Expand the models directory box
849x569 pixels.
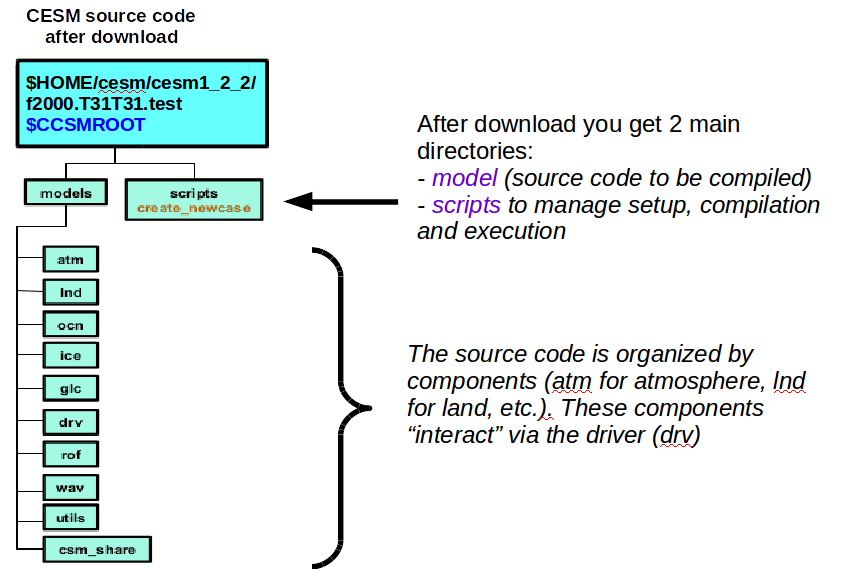tap(65, 192)
